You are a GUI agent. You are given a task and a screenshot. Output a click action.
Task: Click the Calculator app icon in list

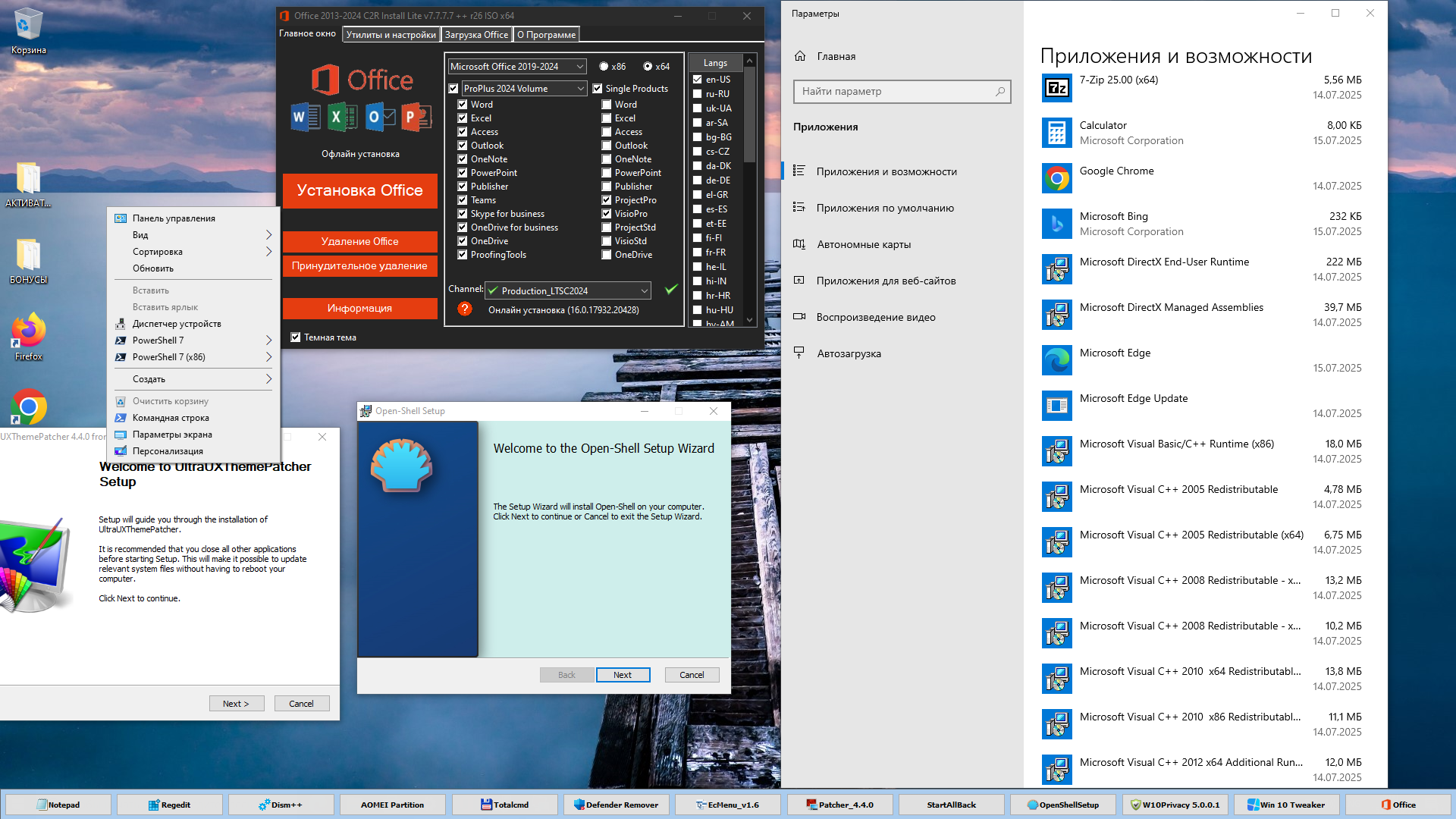point(1056,133)
